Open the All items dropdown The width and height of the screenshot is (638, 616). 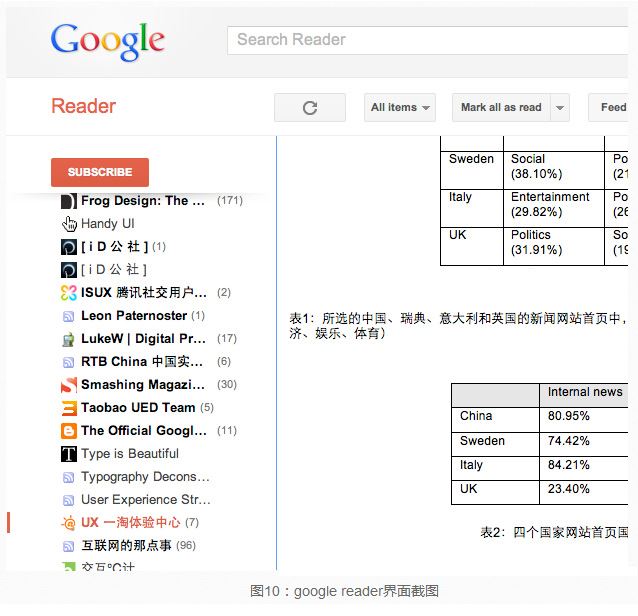point(400,107)
